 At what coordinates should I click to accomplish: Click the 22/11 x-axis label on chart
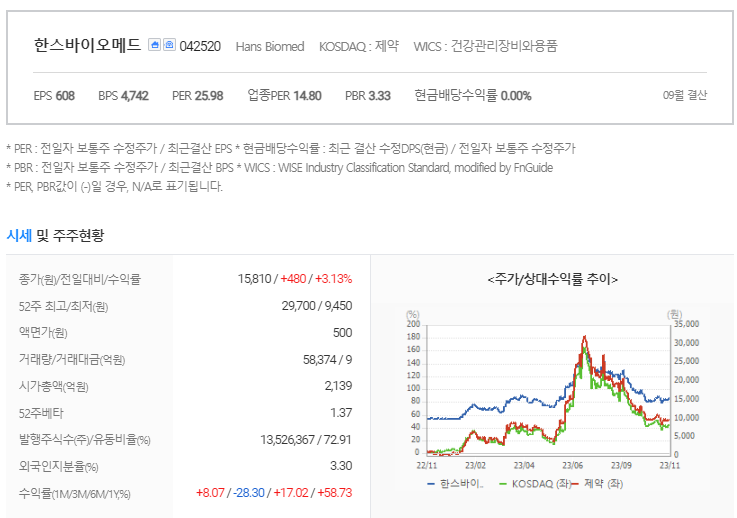tap(426, 465)
